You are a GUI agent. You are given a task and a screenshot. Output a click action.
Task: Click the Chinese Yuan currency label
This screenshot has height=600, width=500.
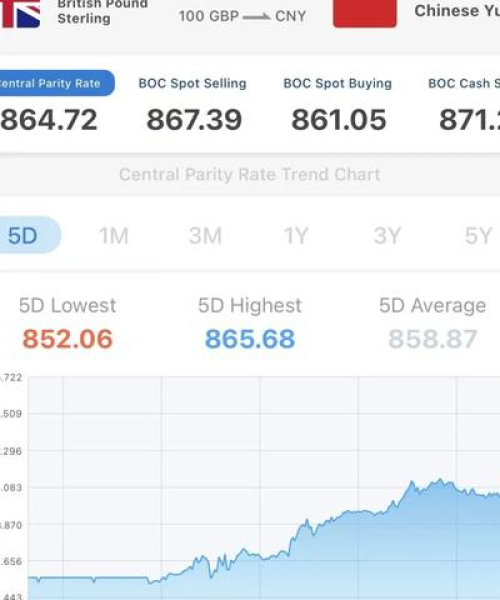coord(457,11)
